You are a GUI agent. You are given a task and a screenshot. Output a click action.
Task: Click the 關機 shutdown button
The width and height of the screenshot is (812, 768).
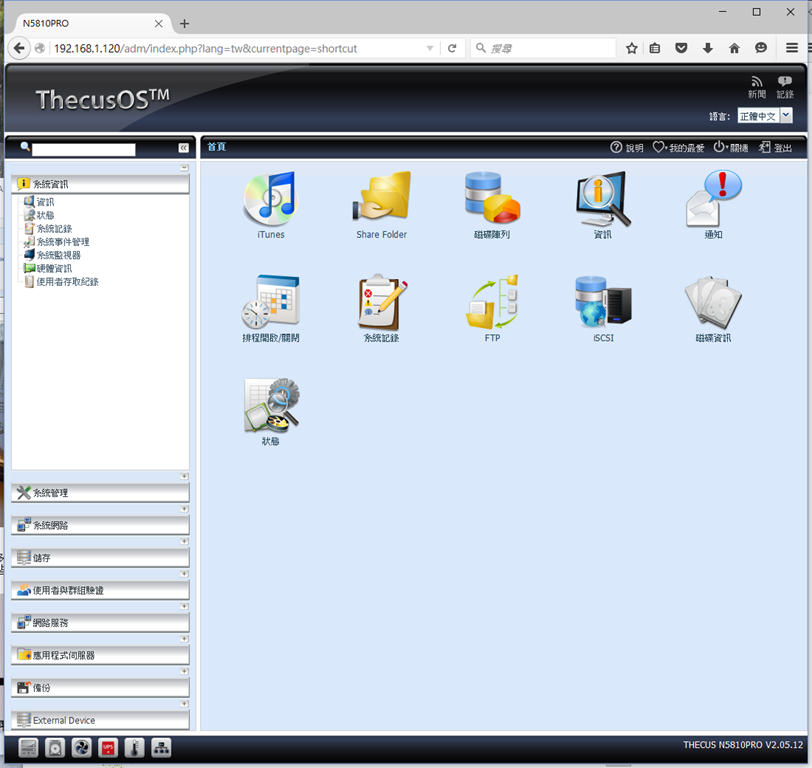(x=731, y=148)
